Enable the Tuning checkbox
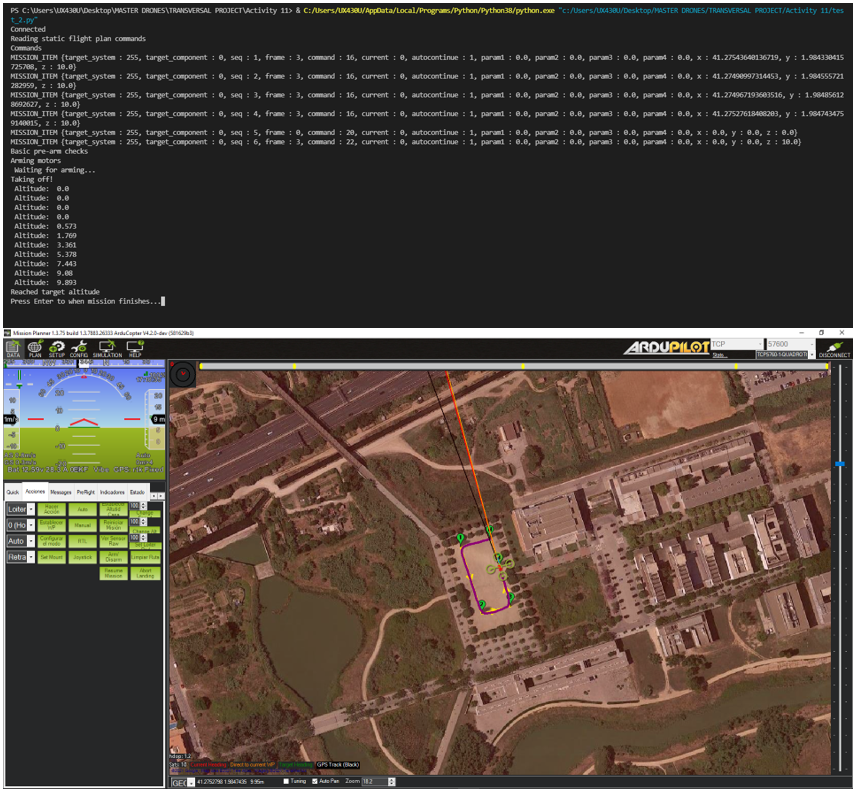 [x=288, y=781]
